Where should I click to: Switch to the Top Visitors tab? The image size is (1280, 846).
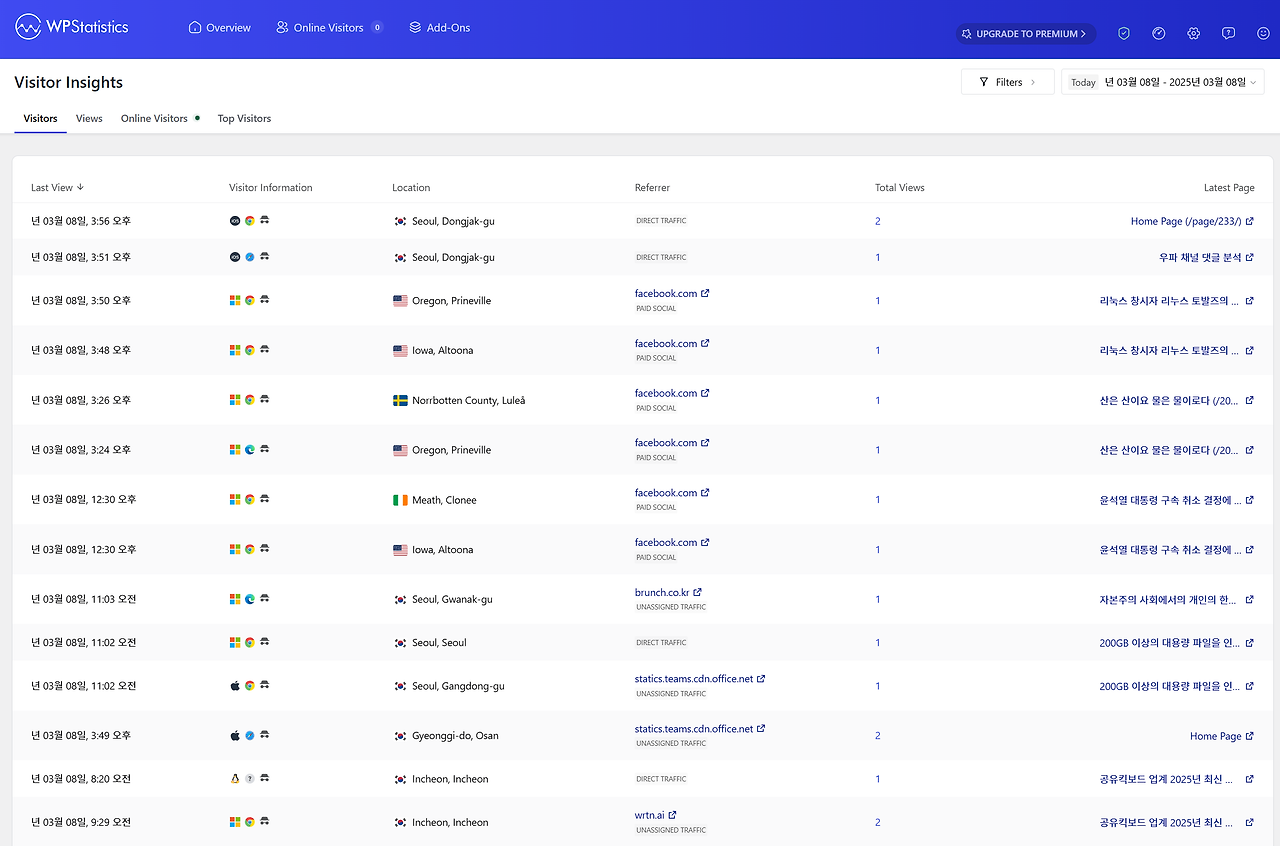pos(244,118)
